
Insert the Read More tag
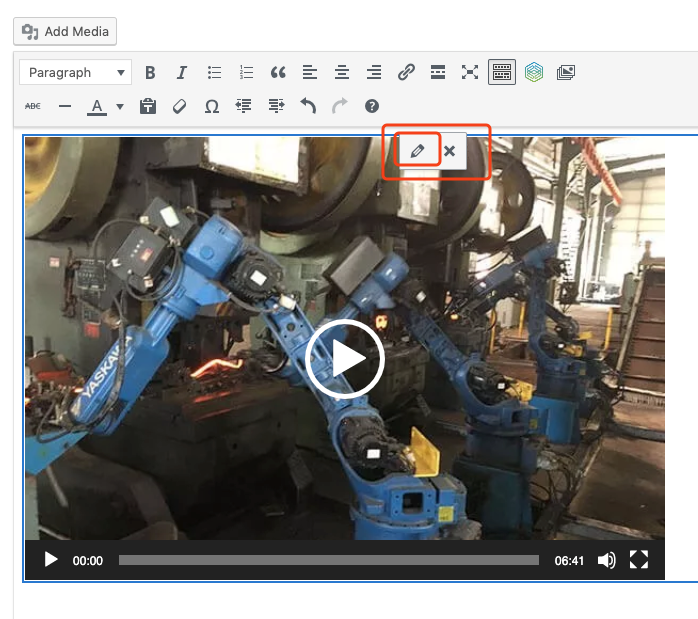437,72
